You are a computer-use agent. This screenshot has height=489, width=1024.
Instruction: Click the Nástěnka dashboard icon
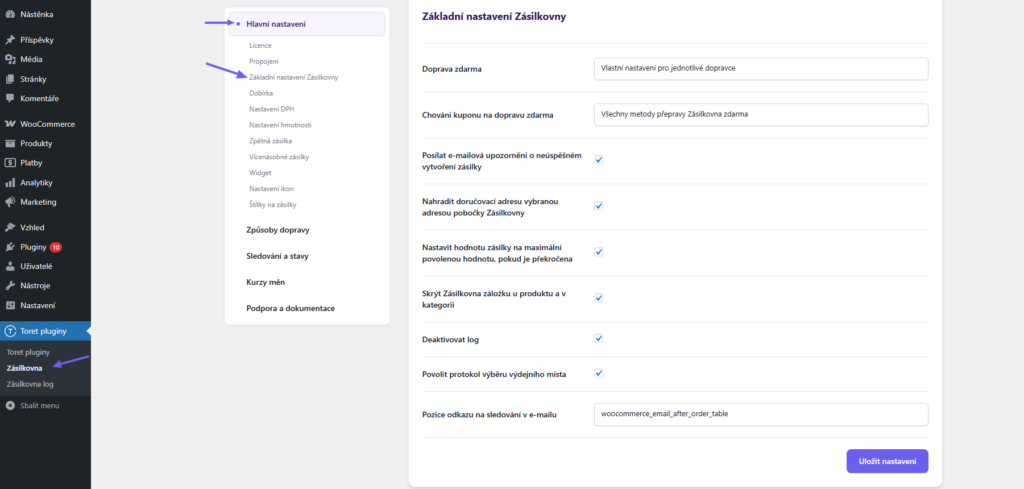(x=10, y=14)
